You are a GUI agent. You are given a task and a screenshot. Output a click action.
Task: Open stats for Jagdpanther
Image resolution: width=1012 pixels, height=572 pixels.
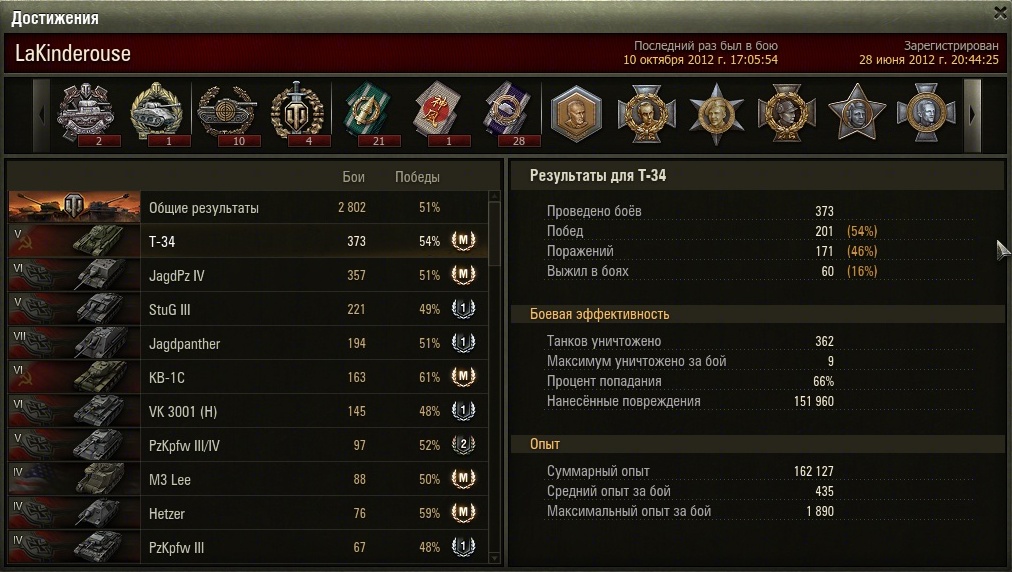(x=248, y=343)
